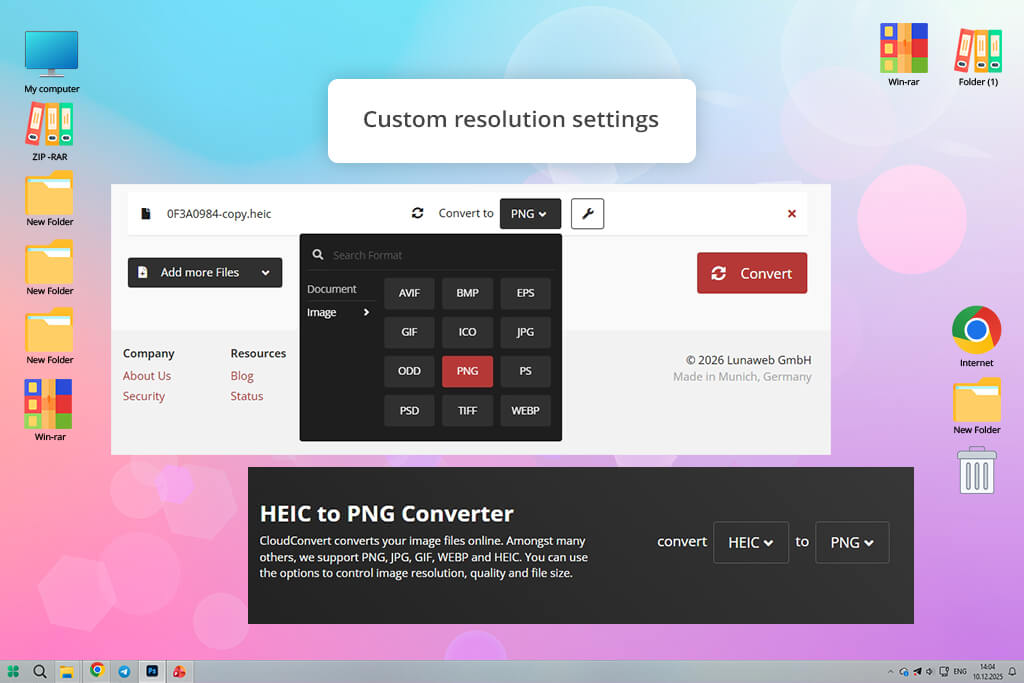Image resolution: width=1024 pixels, height=683 pixels.
Task: Open the About Us link
Action: click(x=147, y=376)
